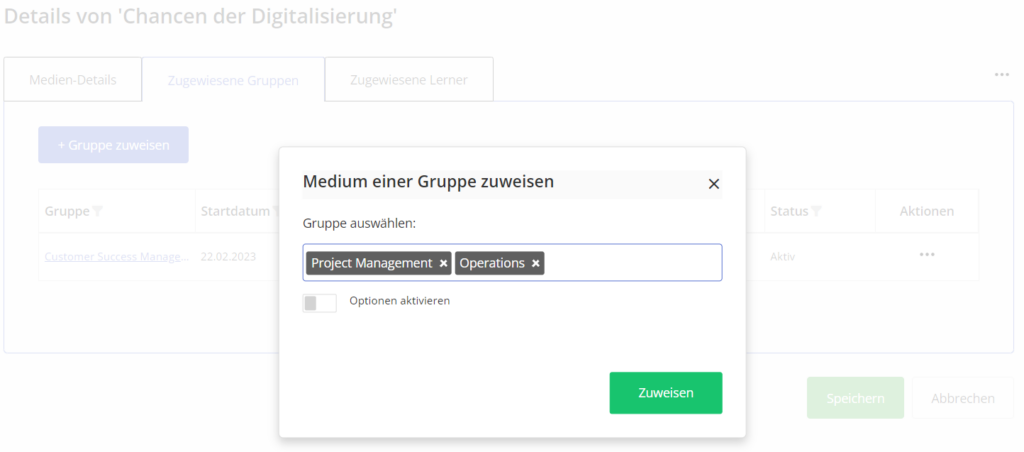Click the Gruppe column header text
Viewport: 1024px width, 452px height.
pyautogui.click(x=67, y=211)
